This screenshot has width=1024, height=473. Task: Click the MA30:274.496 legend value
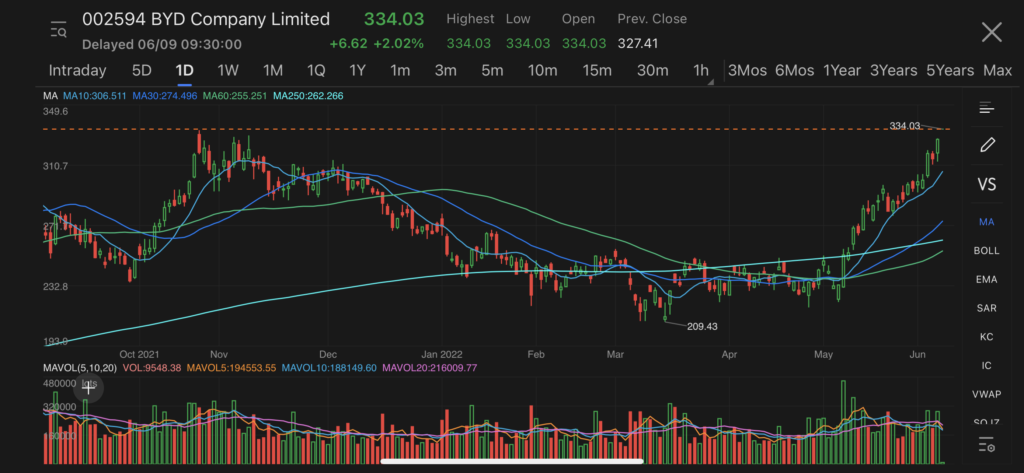point(165,96)
